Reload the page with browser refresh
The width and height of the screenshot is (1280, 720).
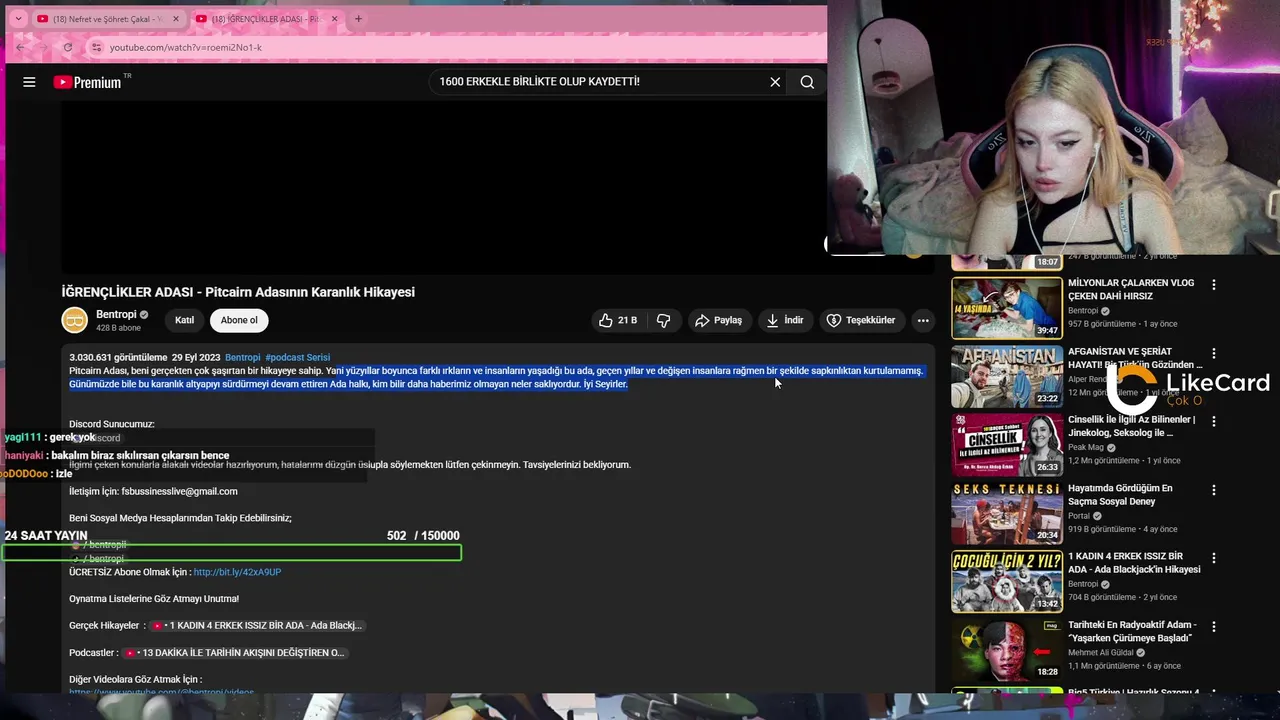[68, 47]
